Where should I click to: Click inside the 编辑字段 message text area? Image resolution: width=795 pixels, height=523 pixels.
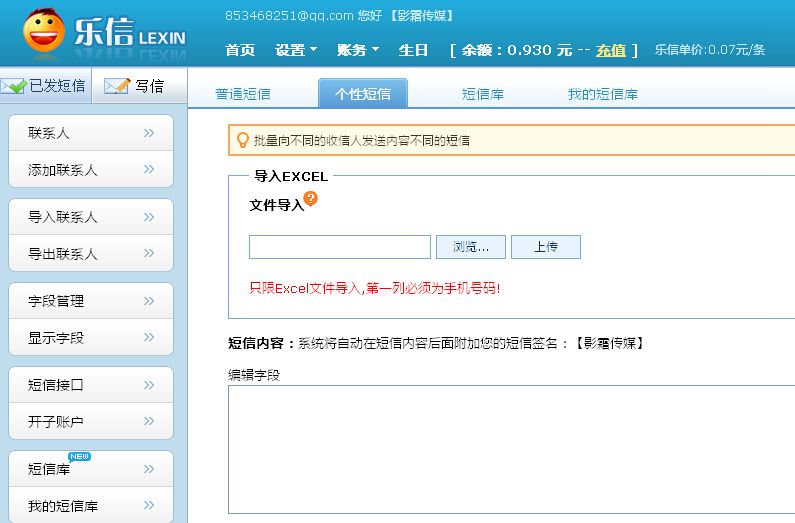(511, 450)
